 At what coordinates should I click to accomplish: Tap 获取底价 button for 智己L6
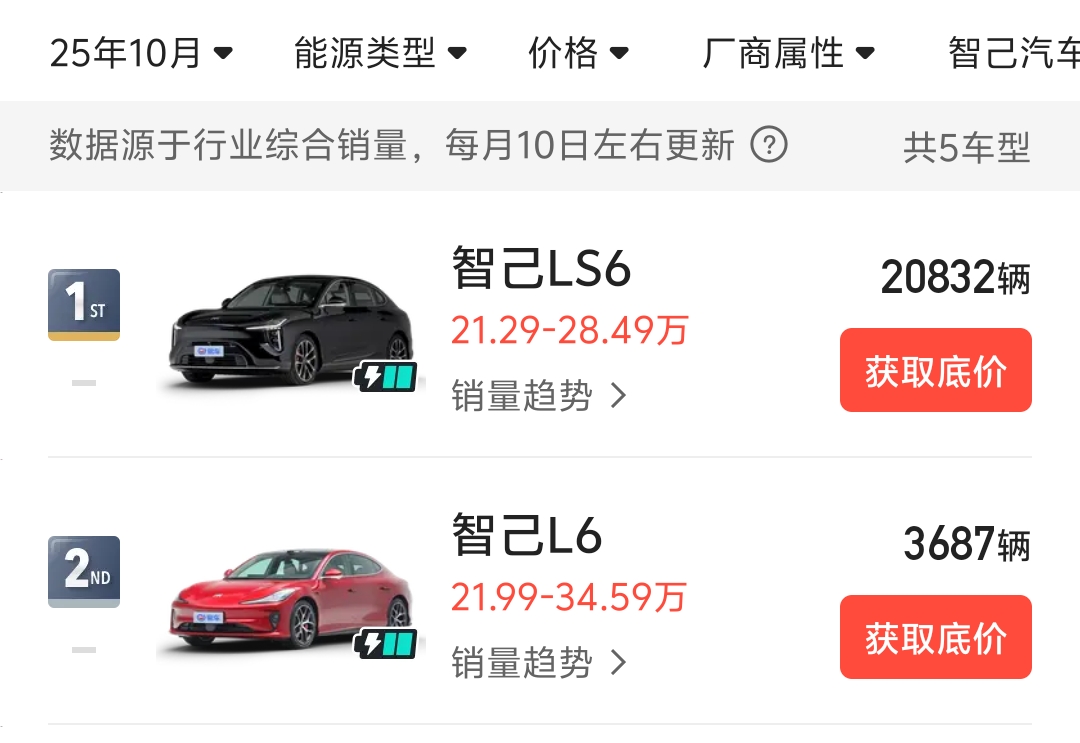click(935, 637)
